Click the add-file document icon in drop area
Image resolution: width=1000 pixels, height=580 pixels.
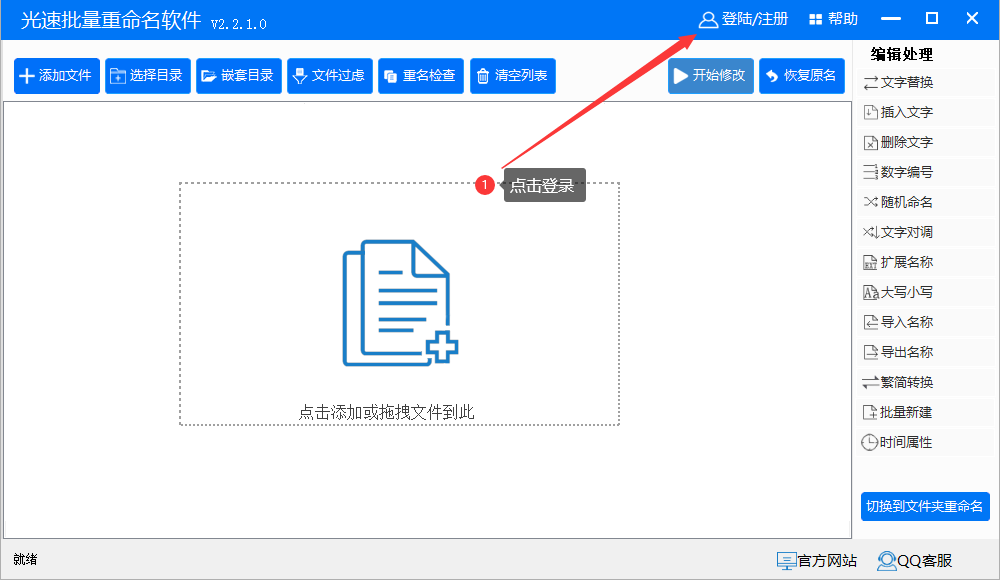coord(401,302)
